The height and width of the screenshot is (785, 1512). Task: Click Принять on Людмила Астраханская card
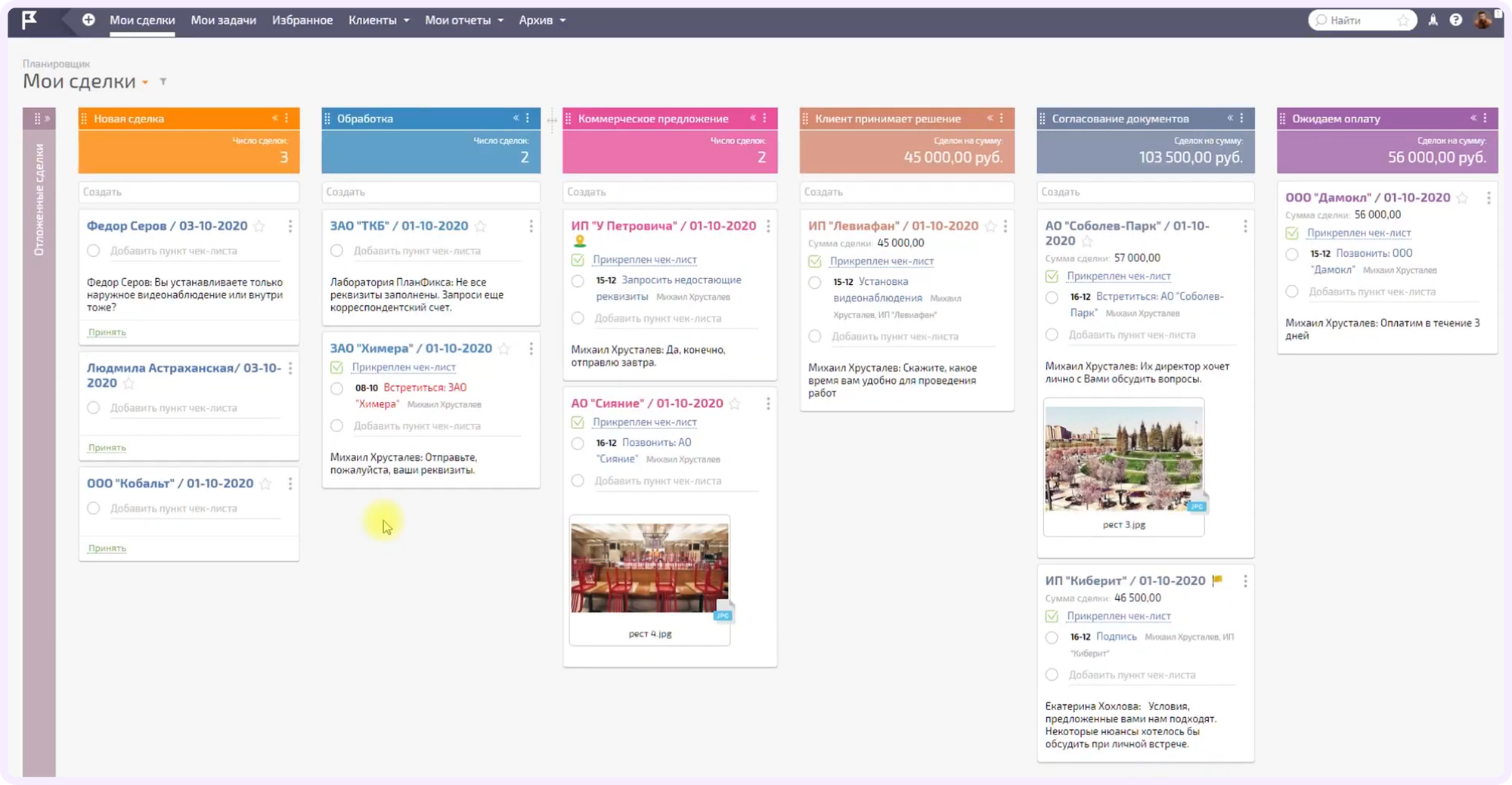[107, 448]
